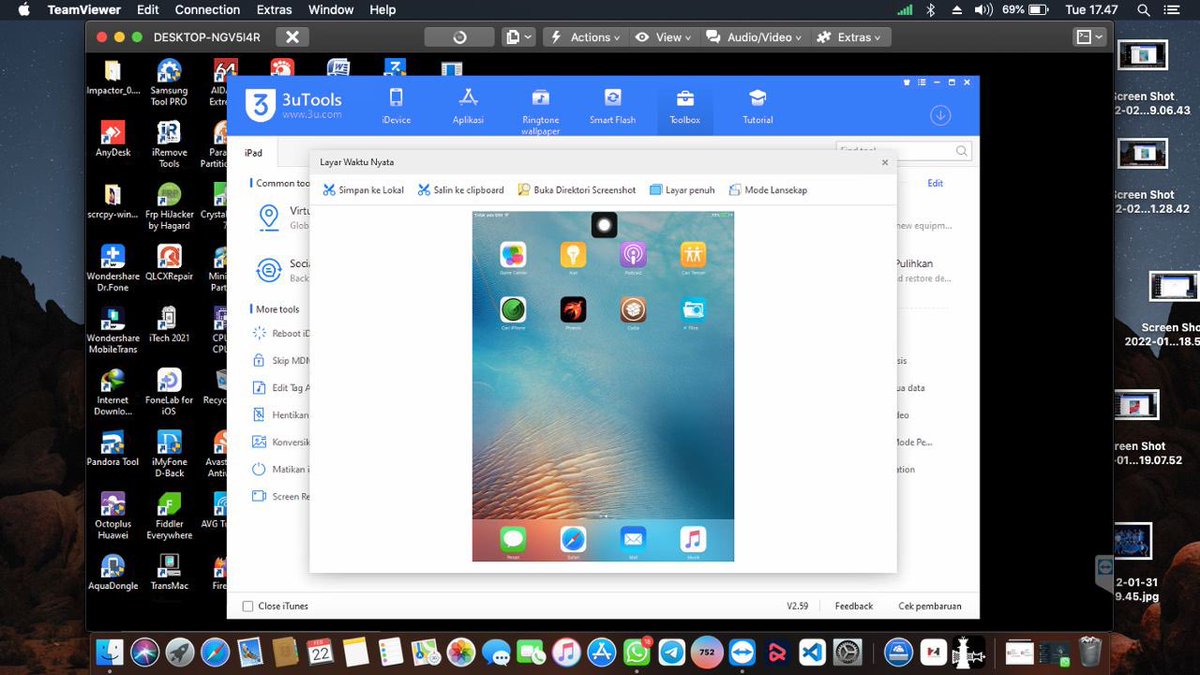Image resolution: width=1200 pixels, height=675 pixels.
Task: Switch to Mode Lansekap
Action: (x=768, y=190)
